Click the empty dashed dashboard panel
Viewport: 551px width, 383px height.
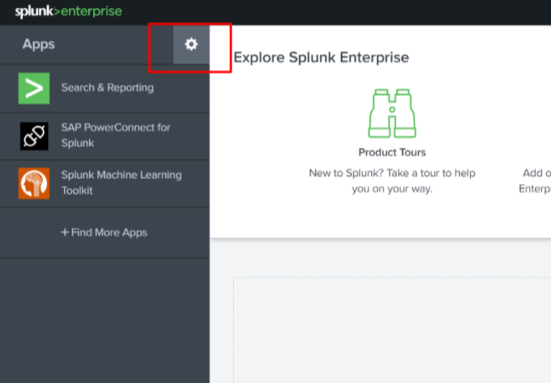392,330
